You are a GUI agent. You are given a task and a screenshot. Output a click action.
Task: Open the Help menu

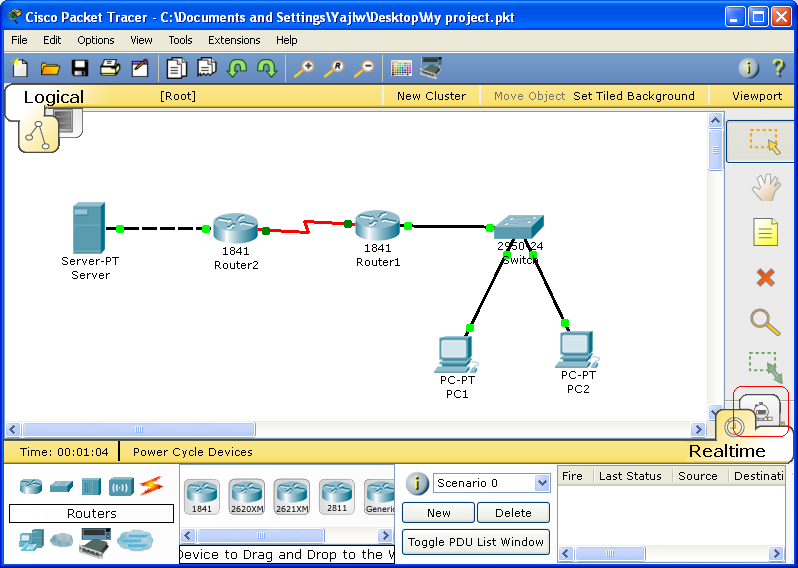(x=287, y=40)
